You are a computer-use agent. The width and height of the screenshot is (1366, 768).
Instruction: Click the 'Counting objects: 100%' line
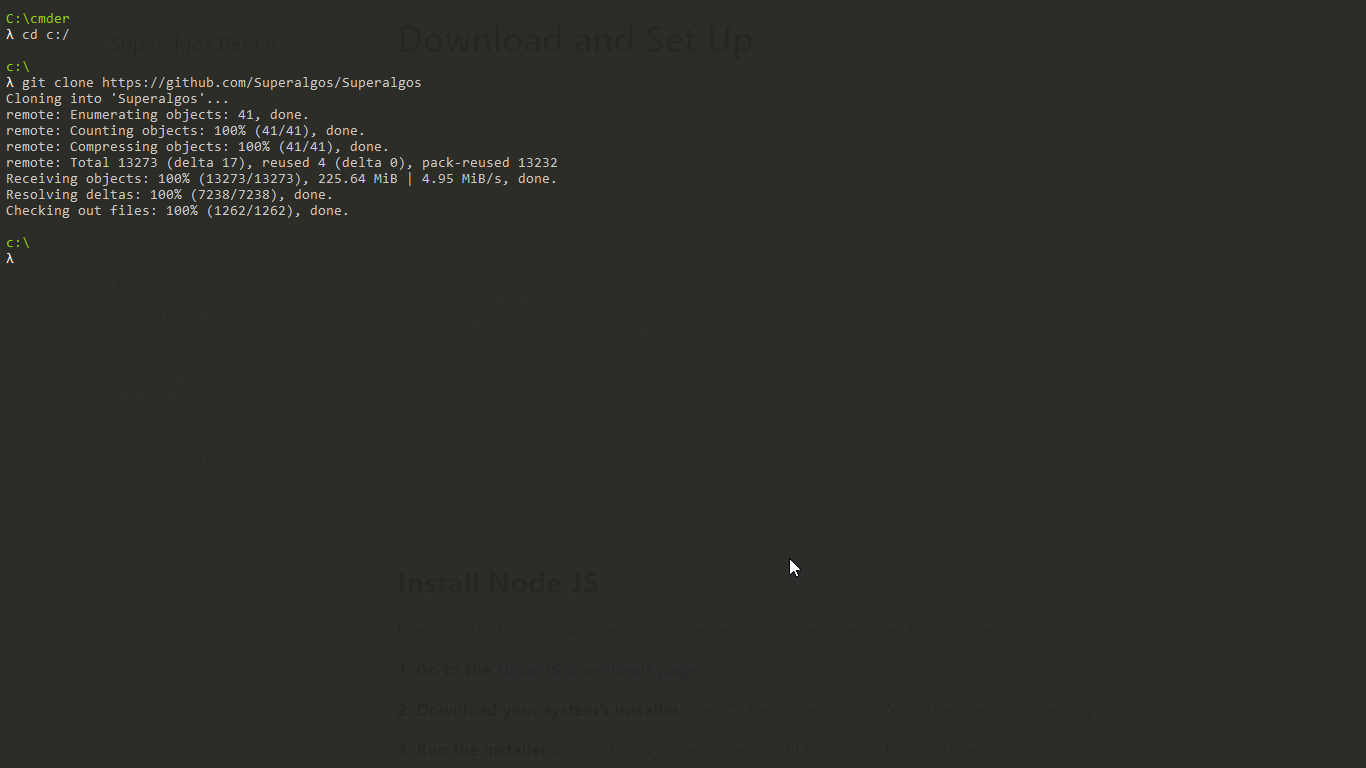185,130
